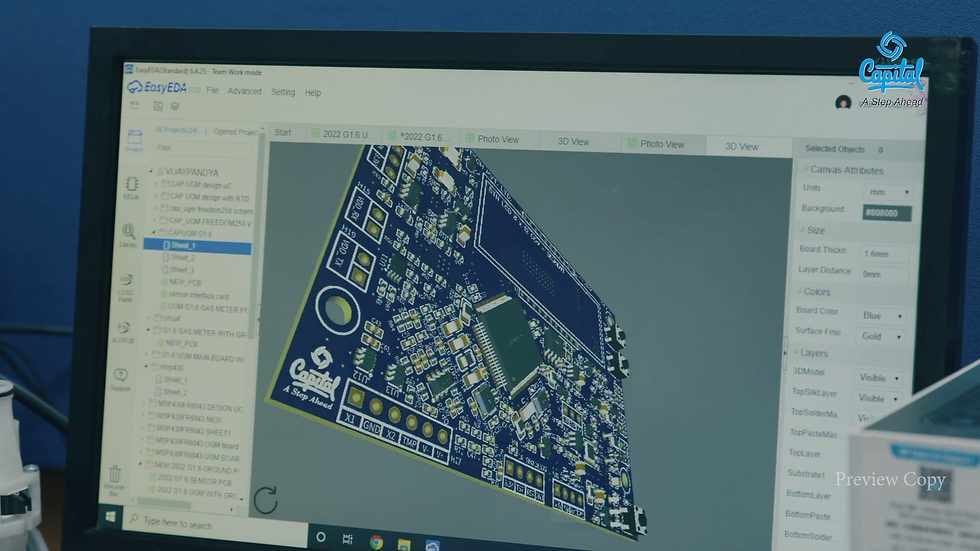
Task: Switch to the first Photo View tab
Action: (x=498, y=139)
